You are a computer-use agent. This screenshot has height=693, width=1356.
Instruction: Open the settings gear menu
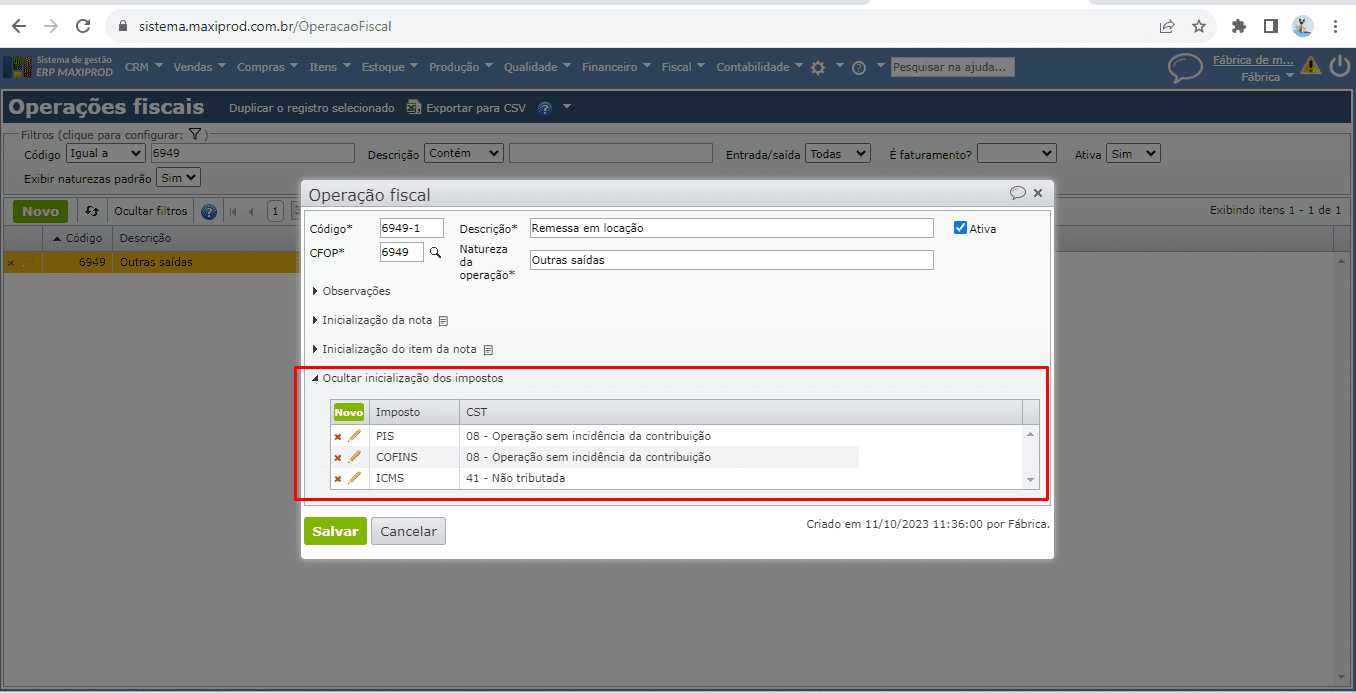(818, 68)
